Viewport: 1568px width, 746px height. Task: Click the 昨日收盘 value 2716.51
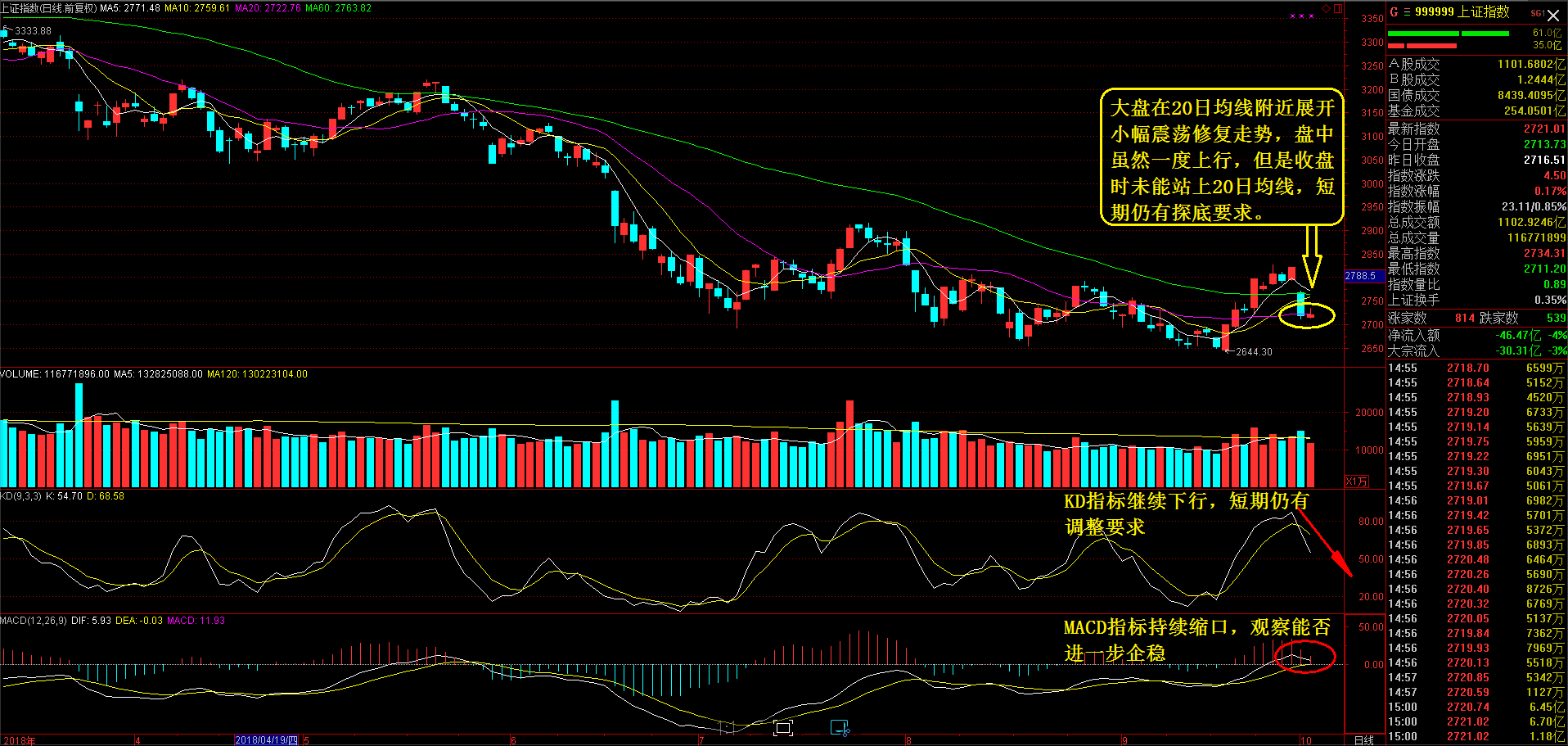coord(1544,160)
